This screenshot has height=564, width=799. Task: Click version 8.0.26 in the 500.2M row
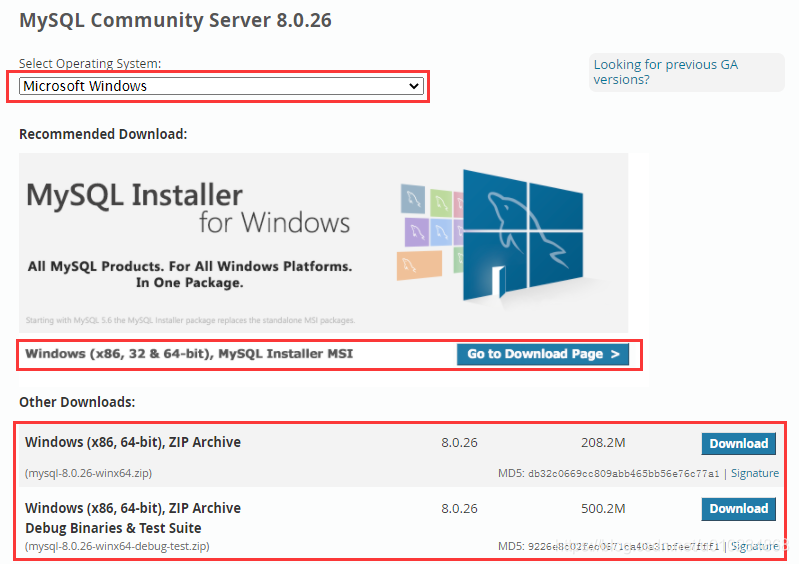[x=459, y=508]
